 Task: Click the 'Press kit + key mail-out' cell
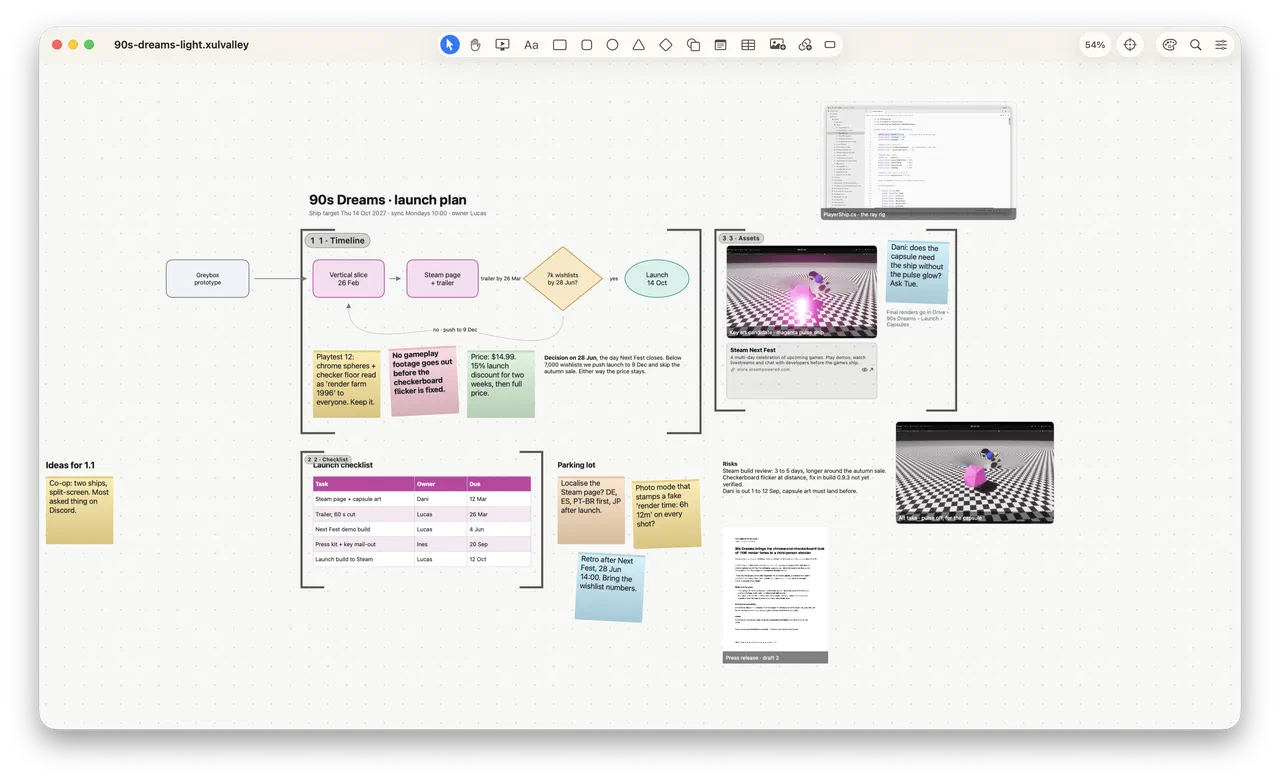point(362,544)
